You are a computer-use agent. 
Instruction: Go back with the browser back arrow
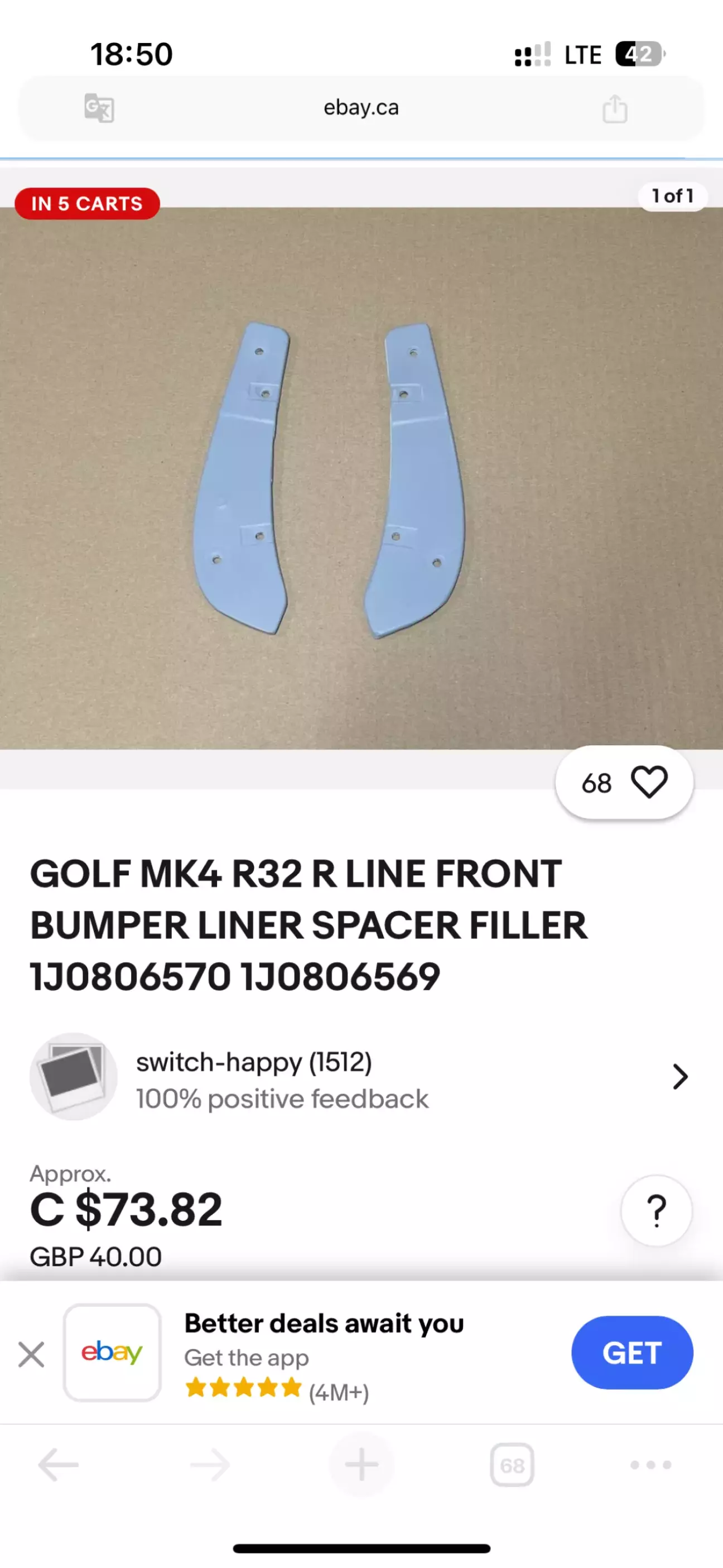pyautogui.click(x=59, y=1465)
